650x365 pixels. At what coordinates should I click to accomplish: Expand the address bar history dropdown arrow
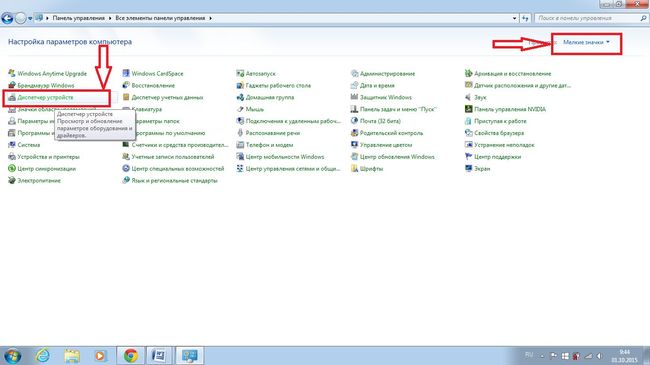514,18
